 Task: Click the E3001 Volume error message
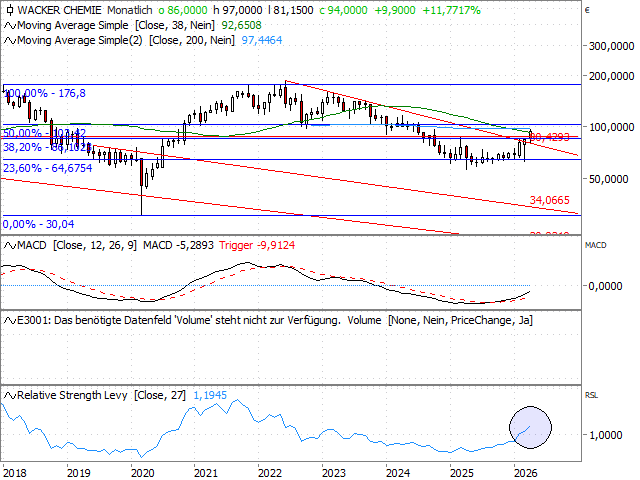(179, 320)
